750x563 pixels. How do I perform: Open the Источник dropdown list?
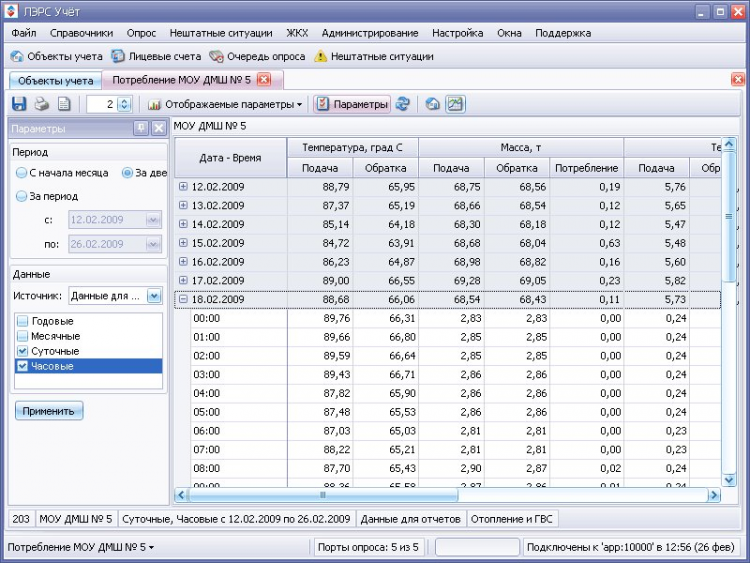[x=153, y=295]
